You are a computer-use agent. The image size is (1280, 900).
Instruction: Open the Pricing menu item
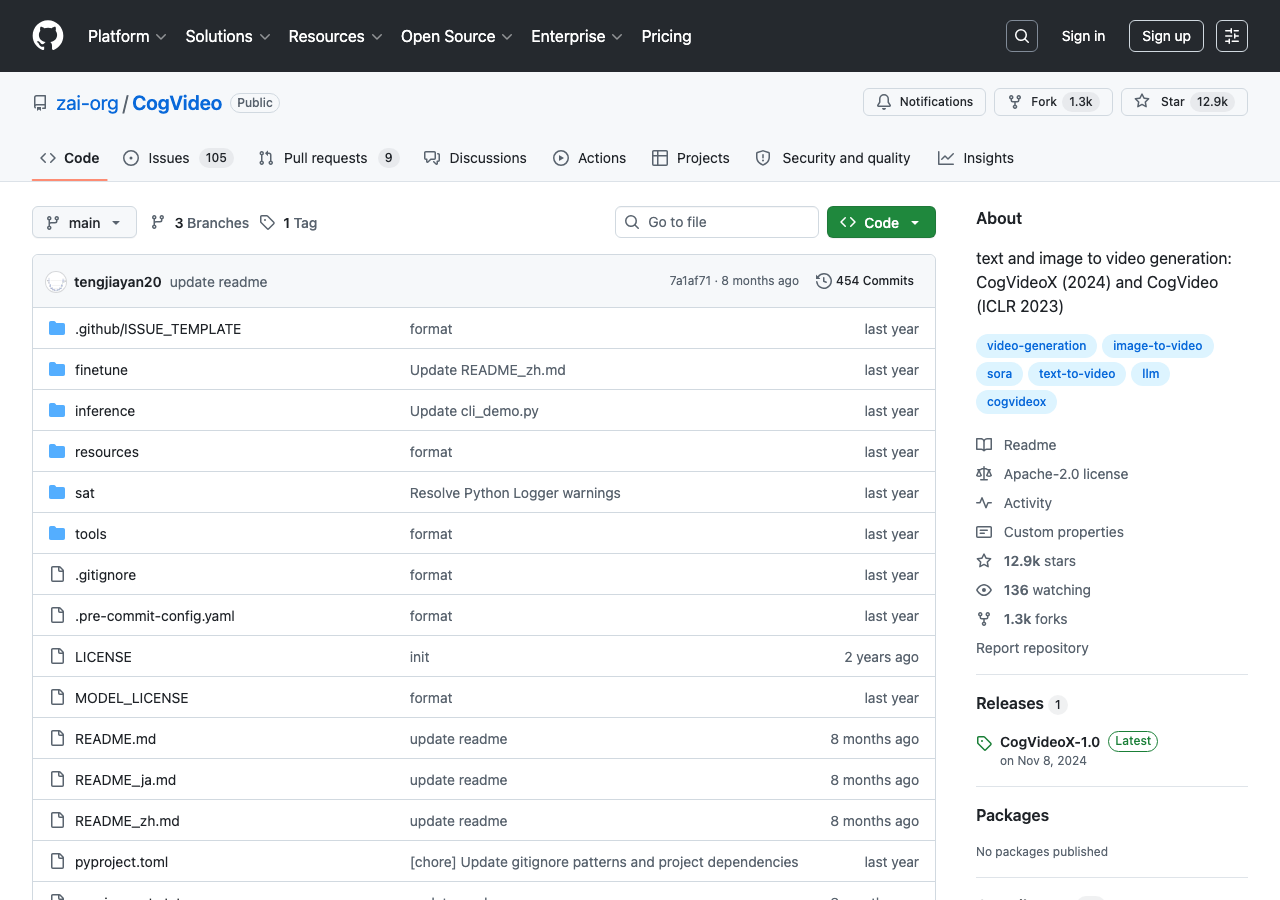point(666,36)
